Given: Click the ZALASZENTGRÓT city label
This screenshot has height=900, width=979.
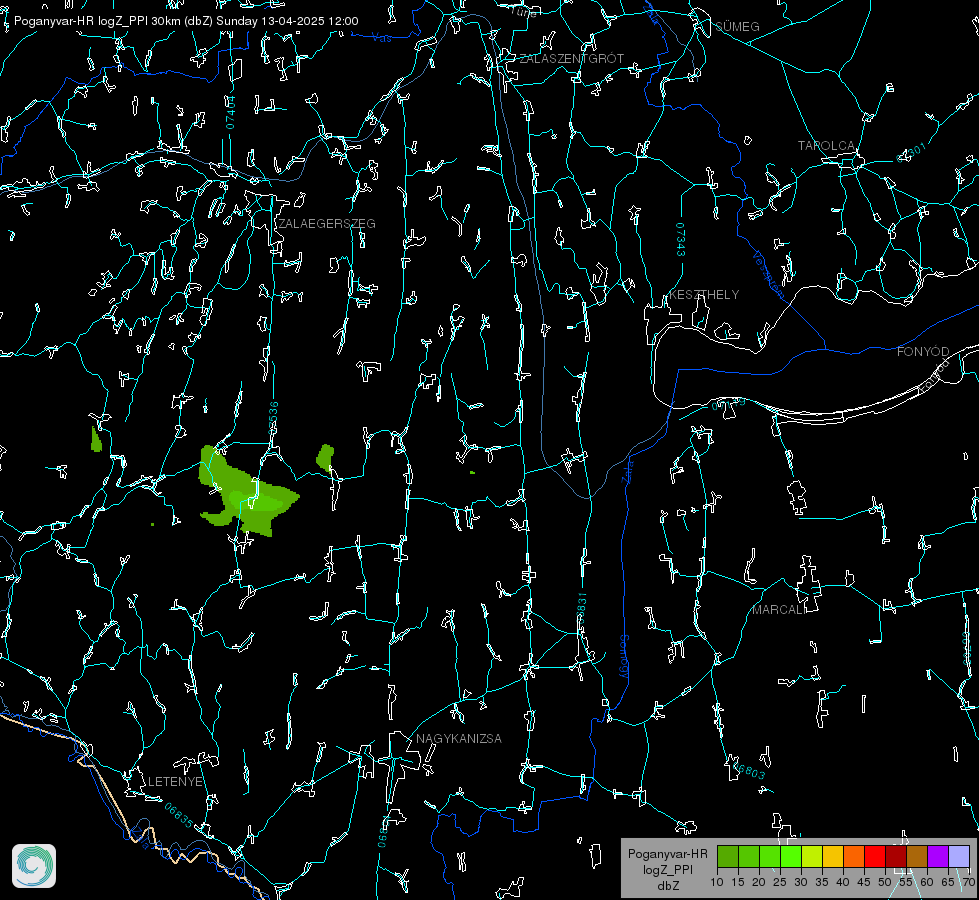Looking at the screenshot, I should (571, 59).
